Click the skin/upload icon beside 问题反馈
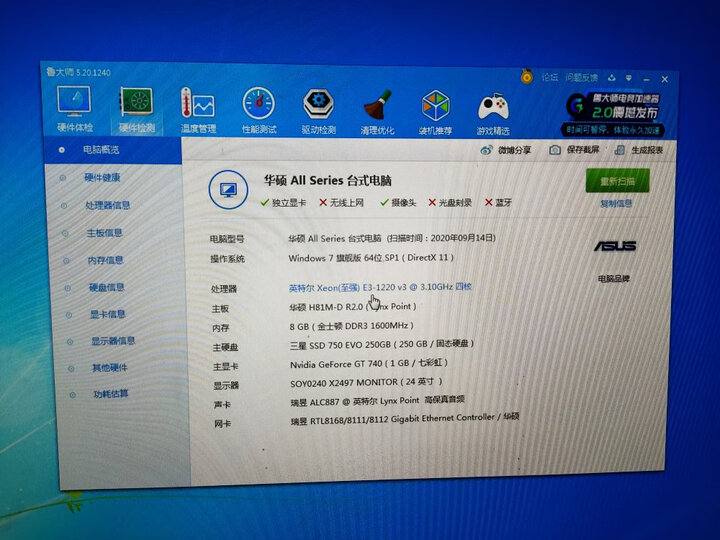 point(612,78)
